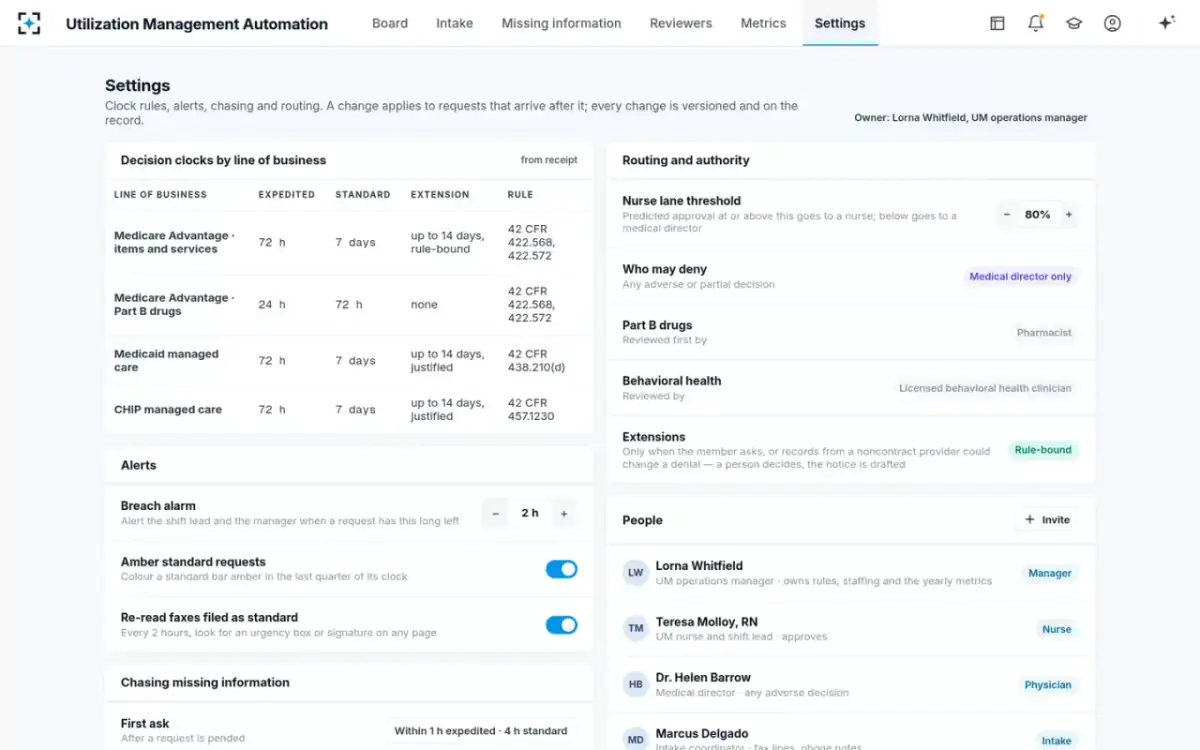
Task: Click Marcus Delgado's Intake role badge
Action: pos(1056,741)
